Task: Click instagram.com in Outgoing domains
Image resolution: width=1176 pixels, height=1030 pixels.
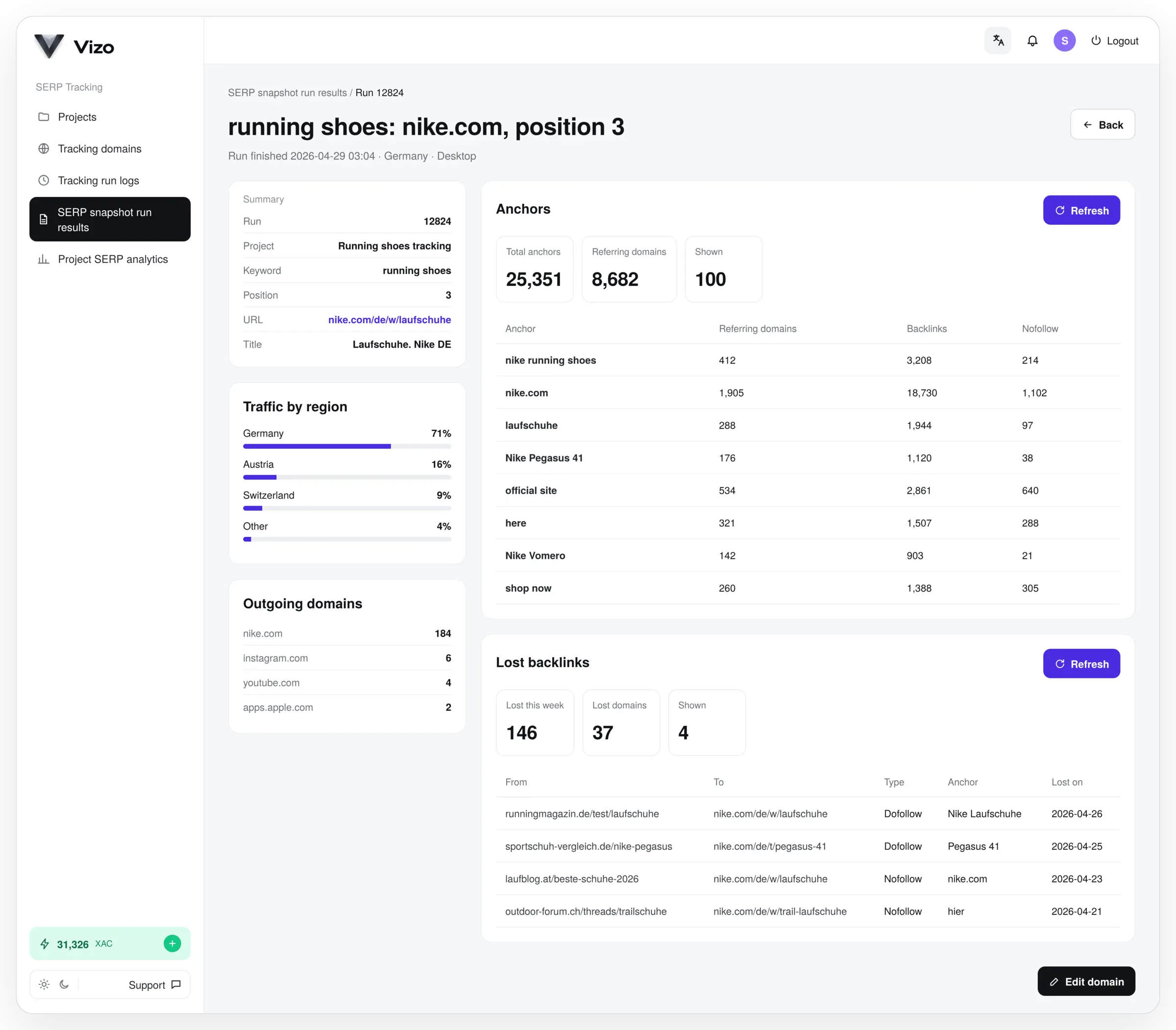Action: (x=275, y=658)
